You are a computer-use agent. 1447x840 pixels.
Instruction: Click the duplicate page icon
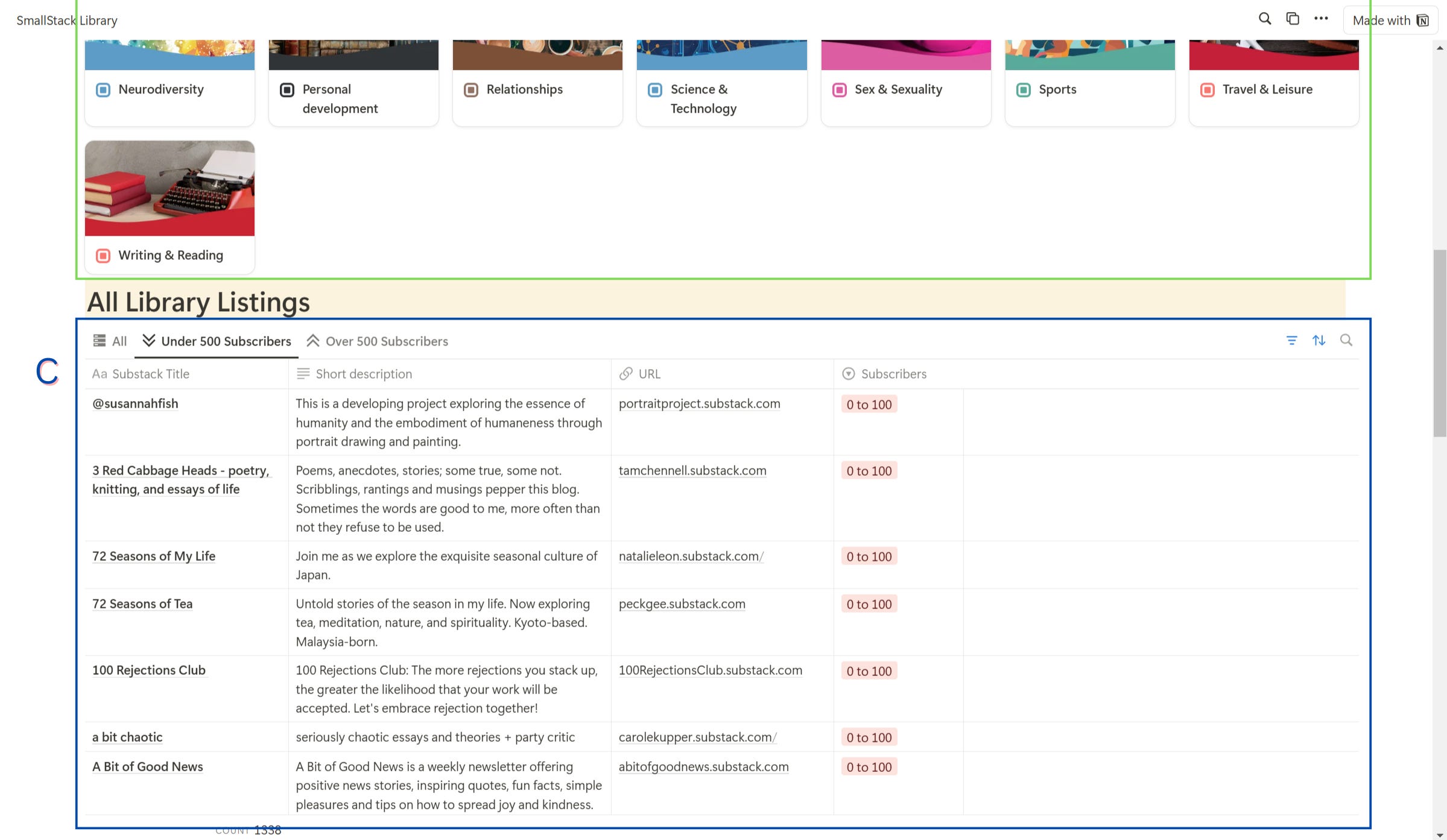(1292, 19)
